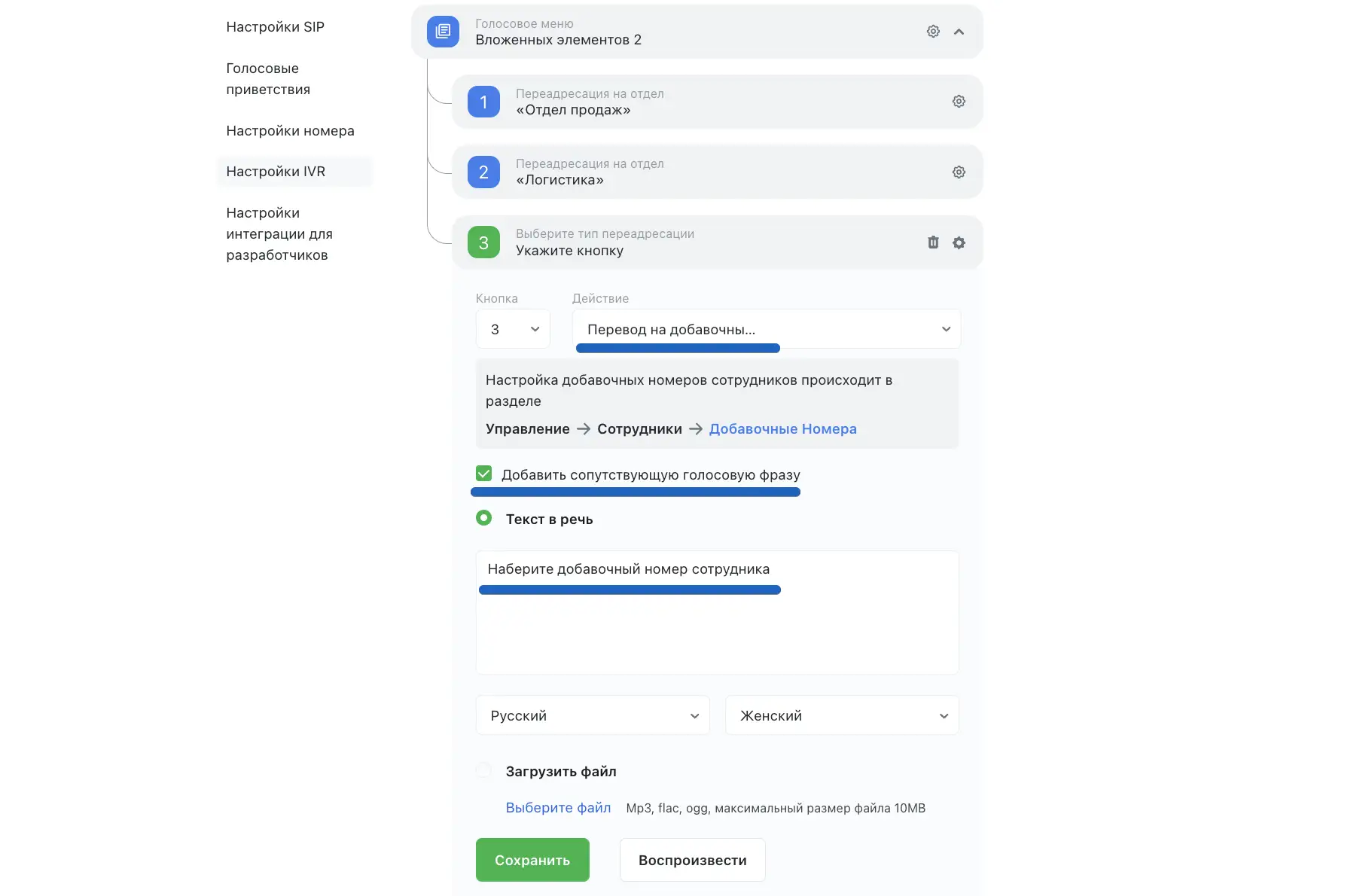Open «Голосовые приветствия» sidebar section

[268, 79]
